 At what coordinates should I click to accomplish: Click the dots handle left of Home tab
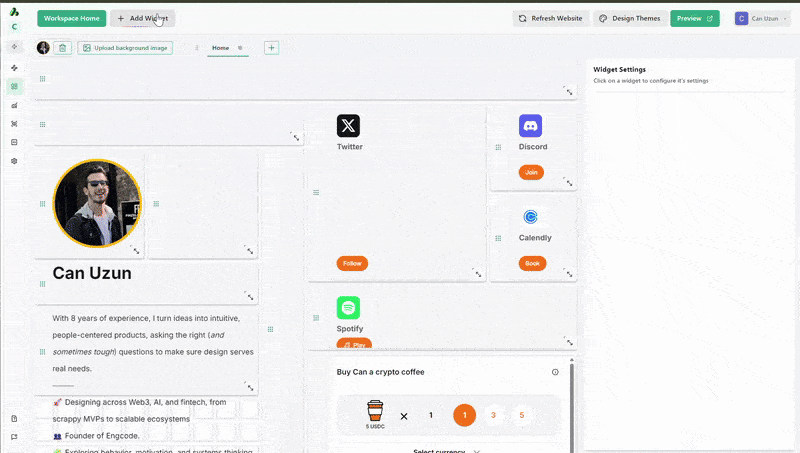[197, 48]
